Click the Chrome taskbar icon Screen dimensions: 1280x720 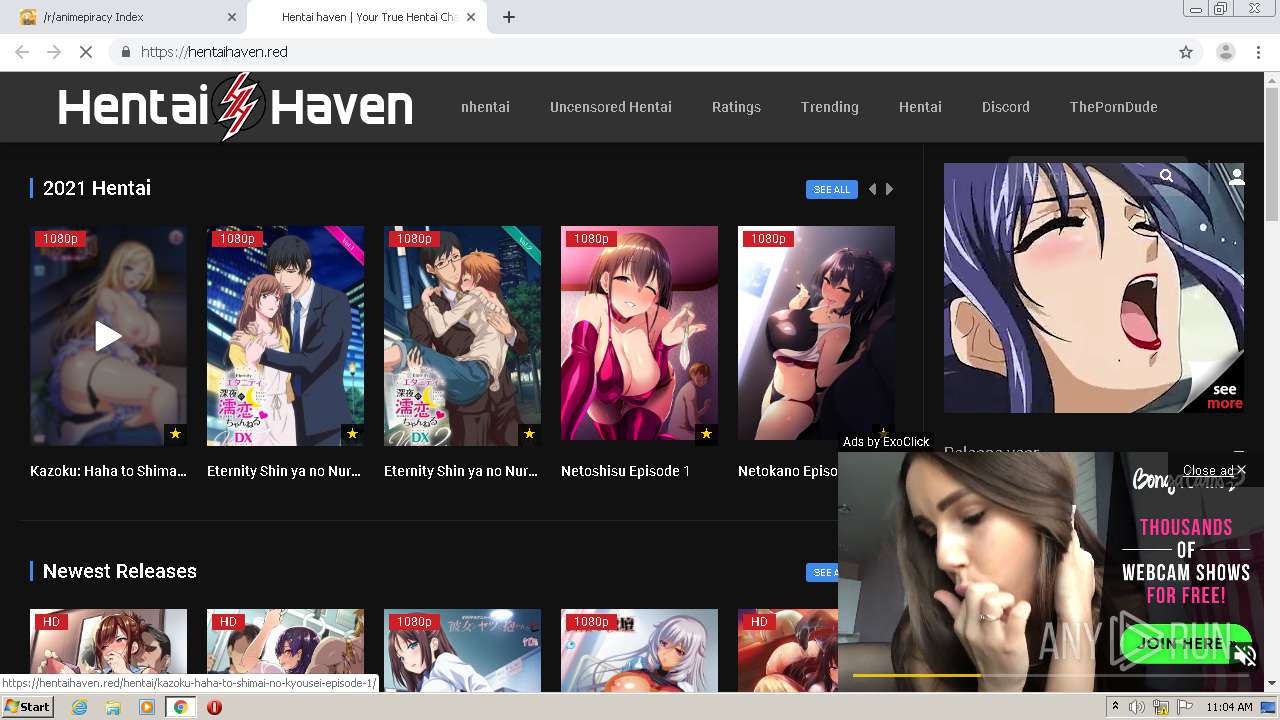pyautogui.click(x=180, y=707)
